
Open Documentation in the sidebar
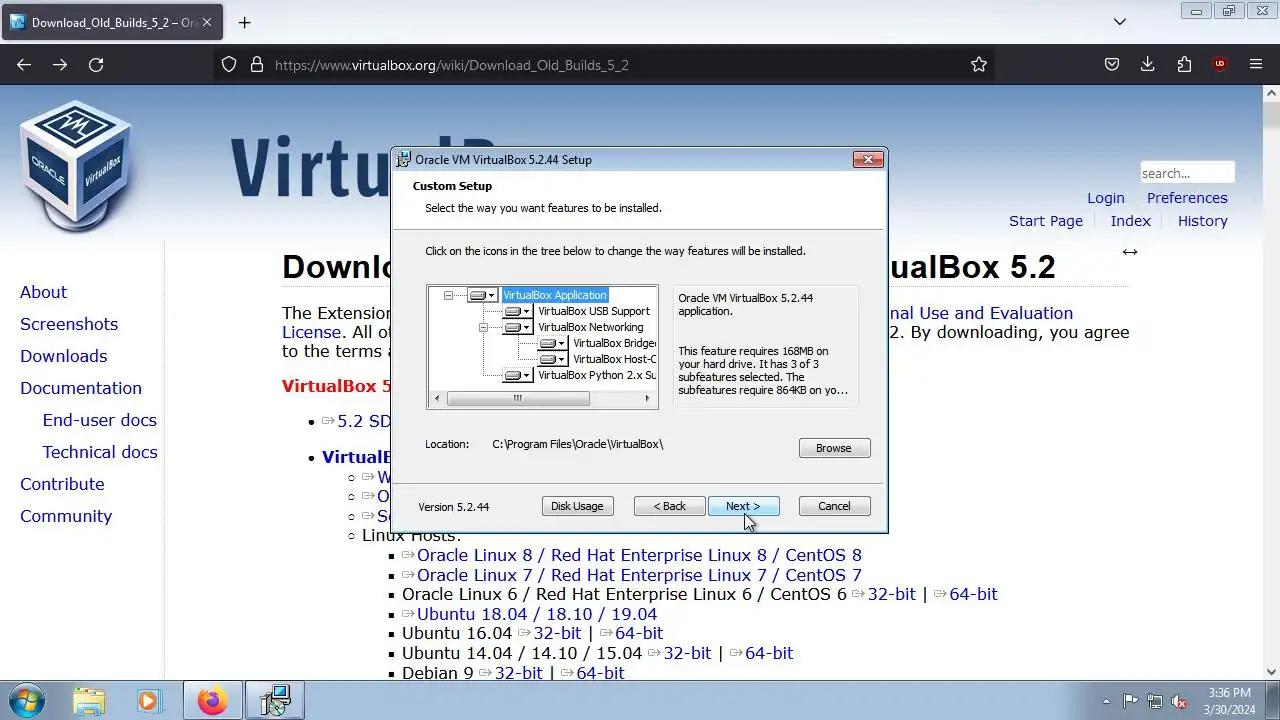81,388
